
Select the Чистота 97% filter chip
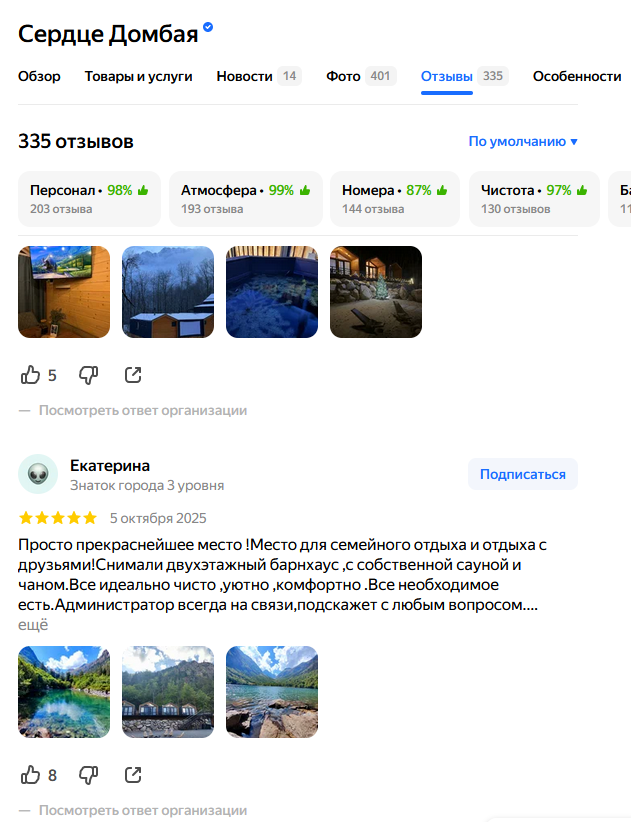point(534,199)
